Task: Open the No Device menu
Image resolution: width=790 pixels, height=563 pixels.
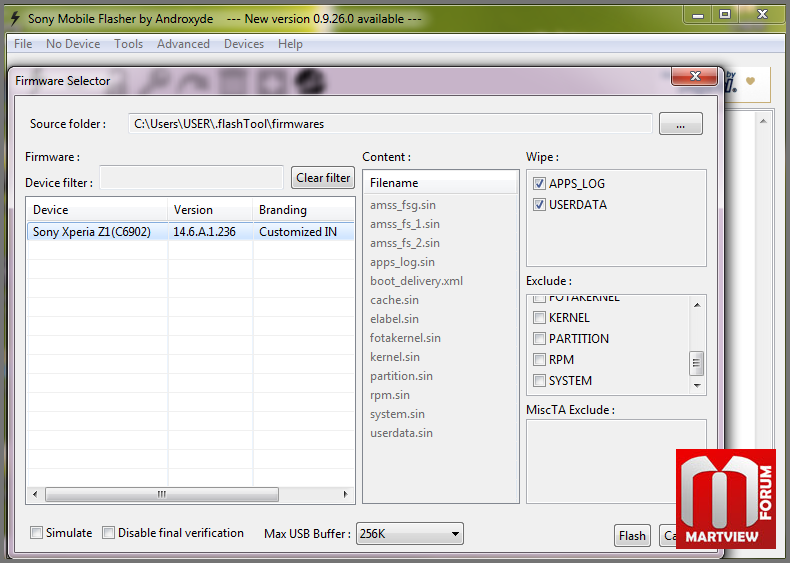Action: point(73,44)
